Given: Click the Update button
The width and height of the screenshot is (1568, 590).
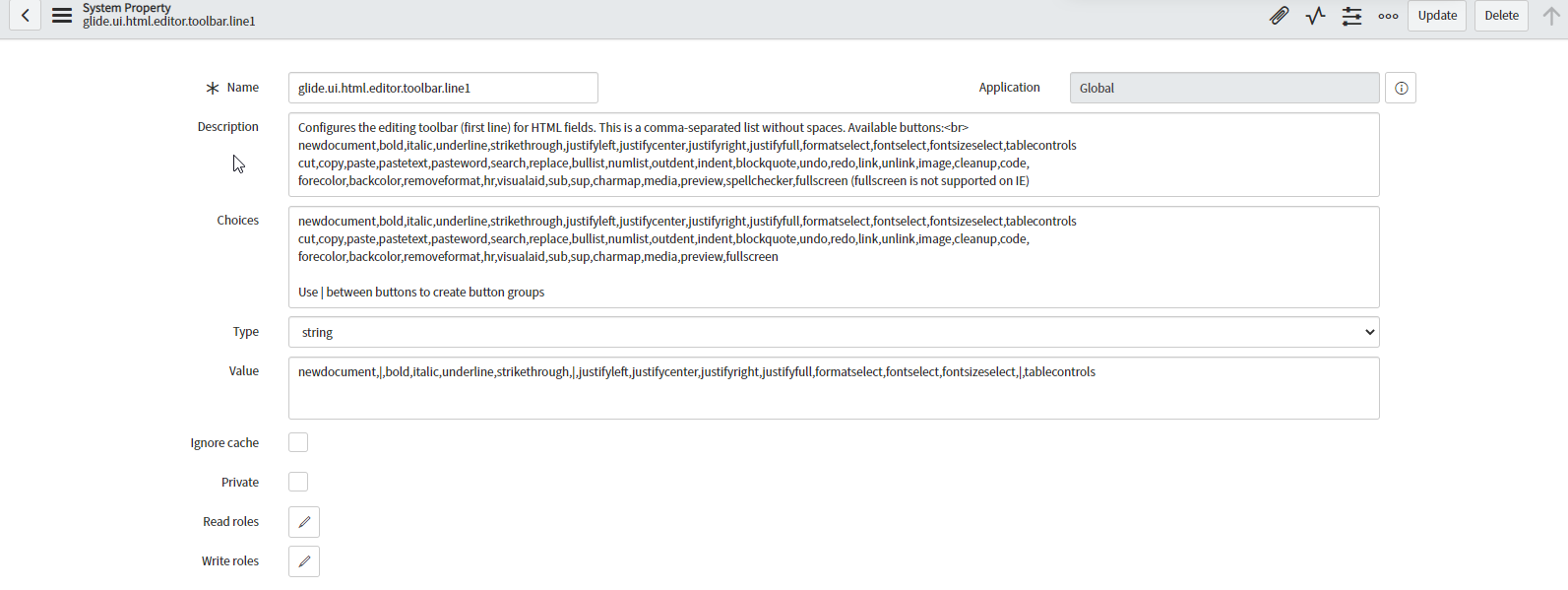Looking at the screenshot, I should tap(1437, 16).
